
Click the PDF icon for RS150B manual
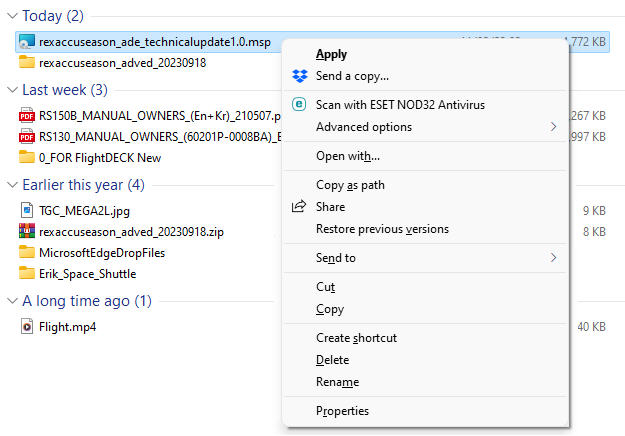tap(27, 115)
